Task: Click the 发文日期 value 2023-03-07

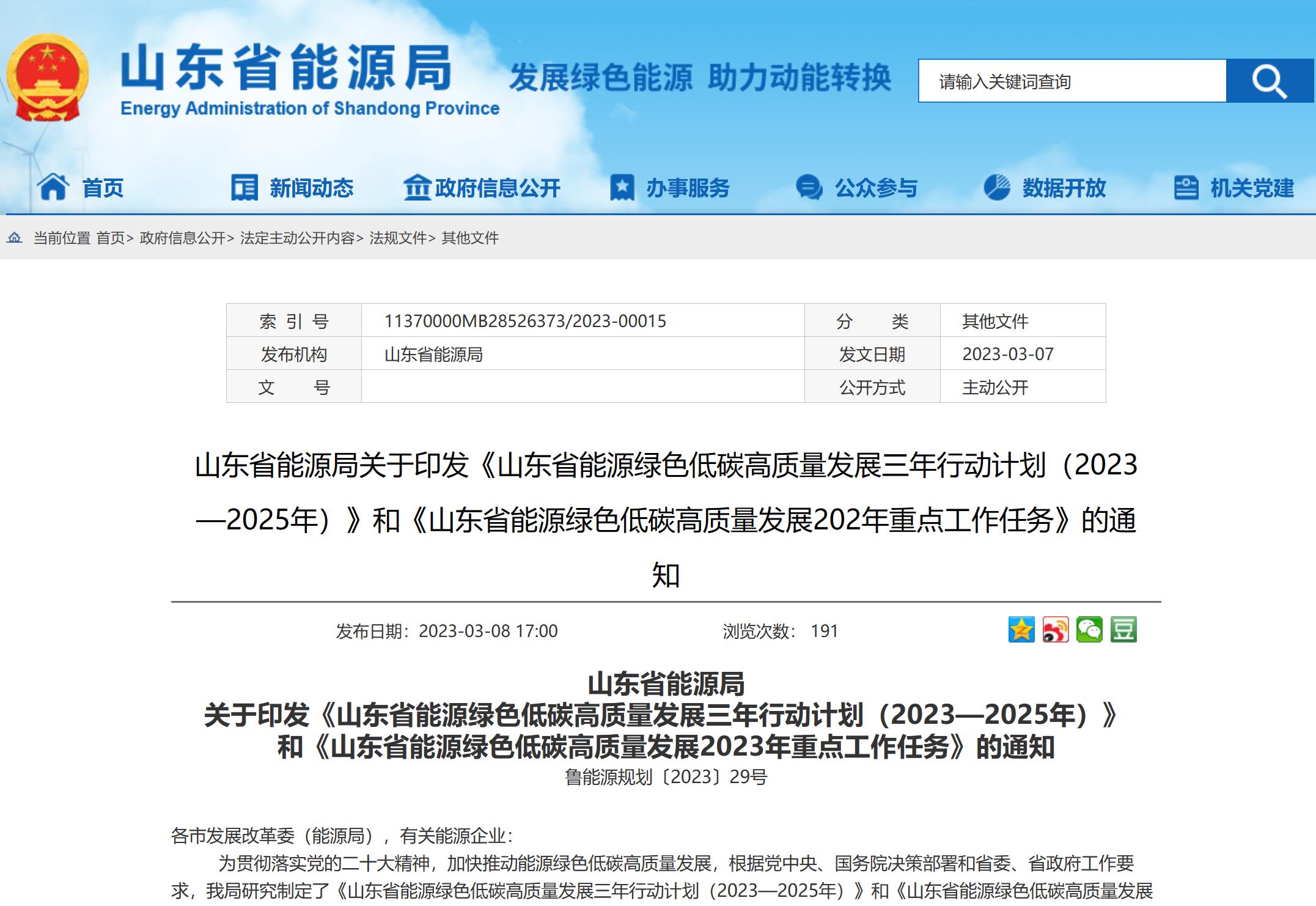Action: [x=1008, y=354]
